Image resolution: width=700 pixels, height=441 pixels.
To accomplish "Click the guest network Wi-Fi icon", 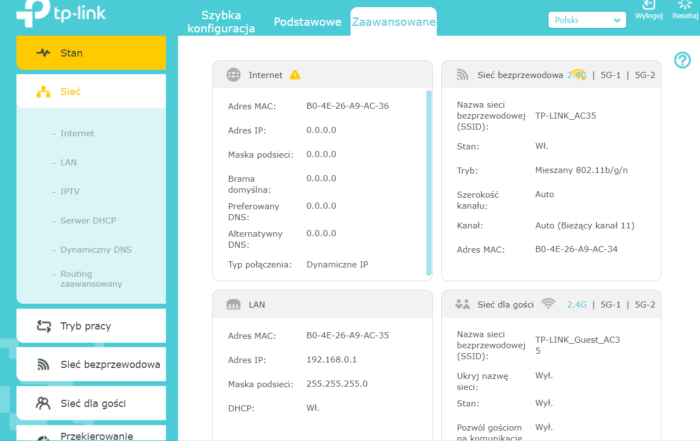I will (548, 303).
